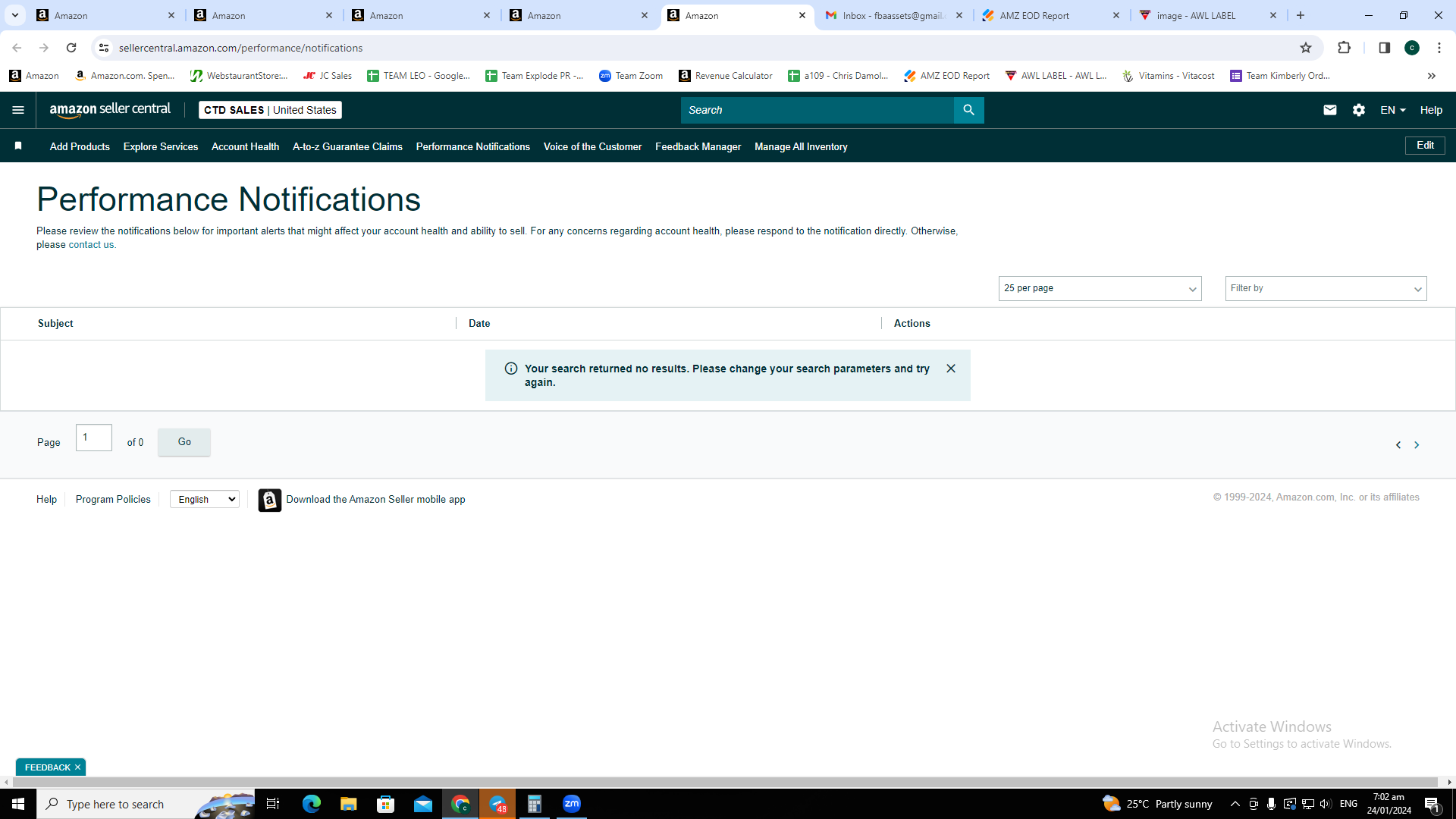Open A-to-z Guarantee Claims
1456x819 pixels.
pyautogui.click(x=347, y=146)
